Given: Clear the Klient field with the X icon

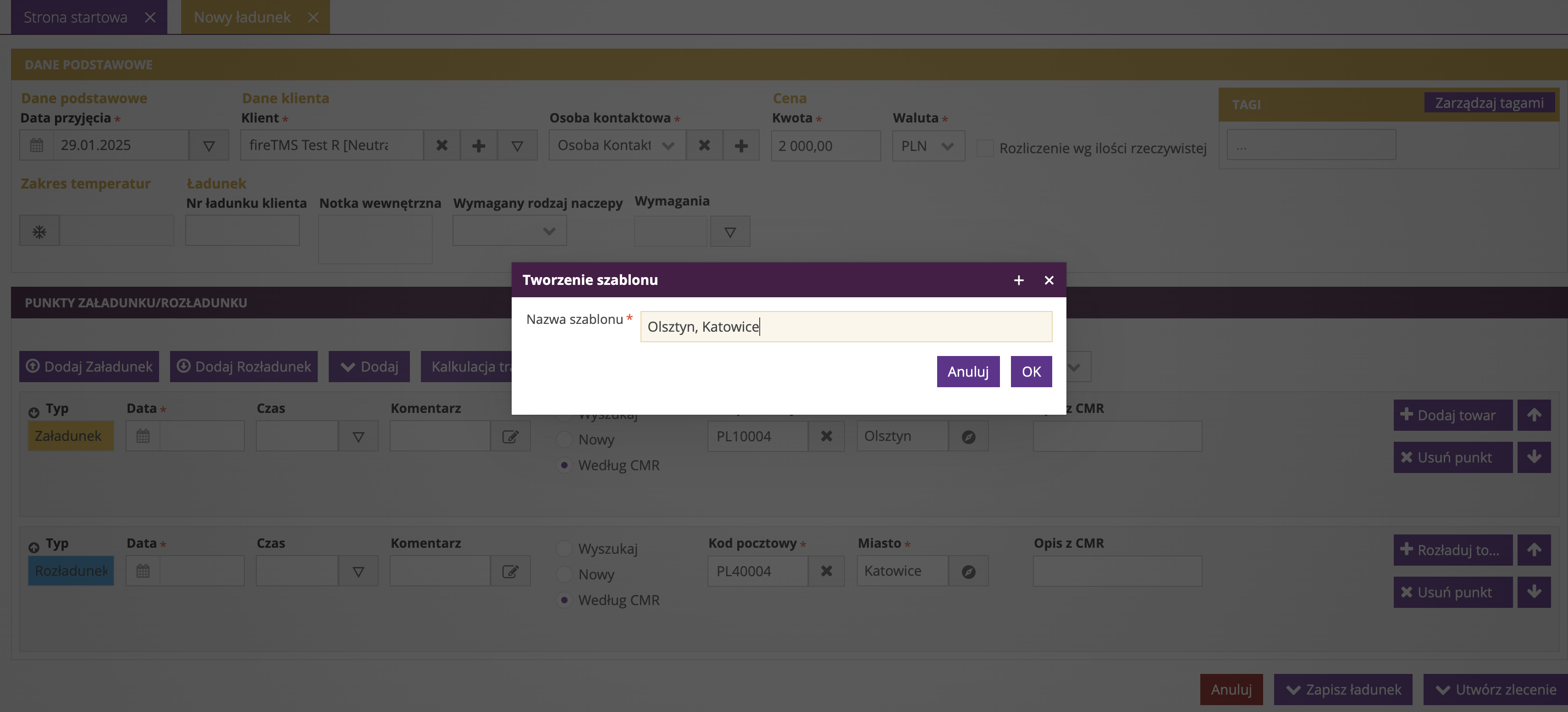Looking at the screenshot, I should [442, 145].
